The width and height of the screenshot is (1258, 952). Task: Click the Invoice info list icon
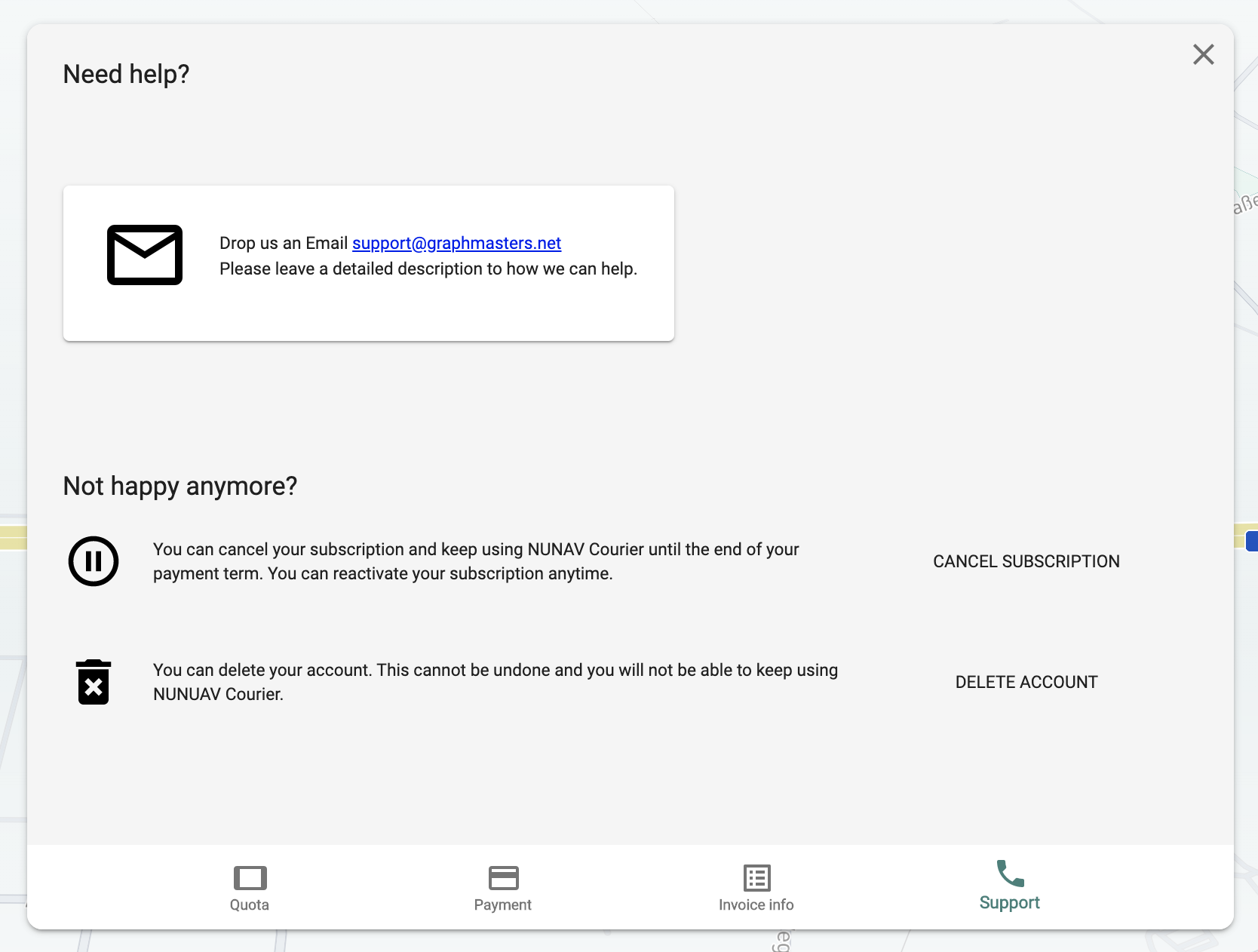point(756,878)
